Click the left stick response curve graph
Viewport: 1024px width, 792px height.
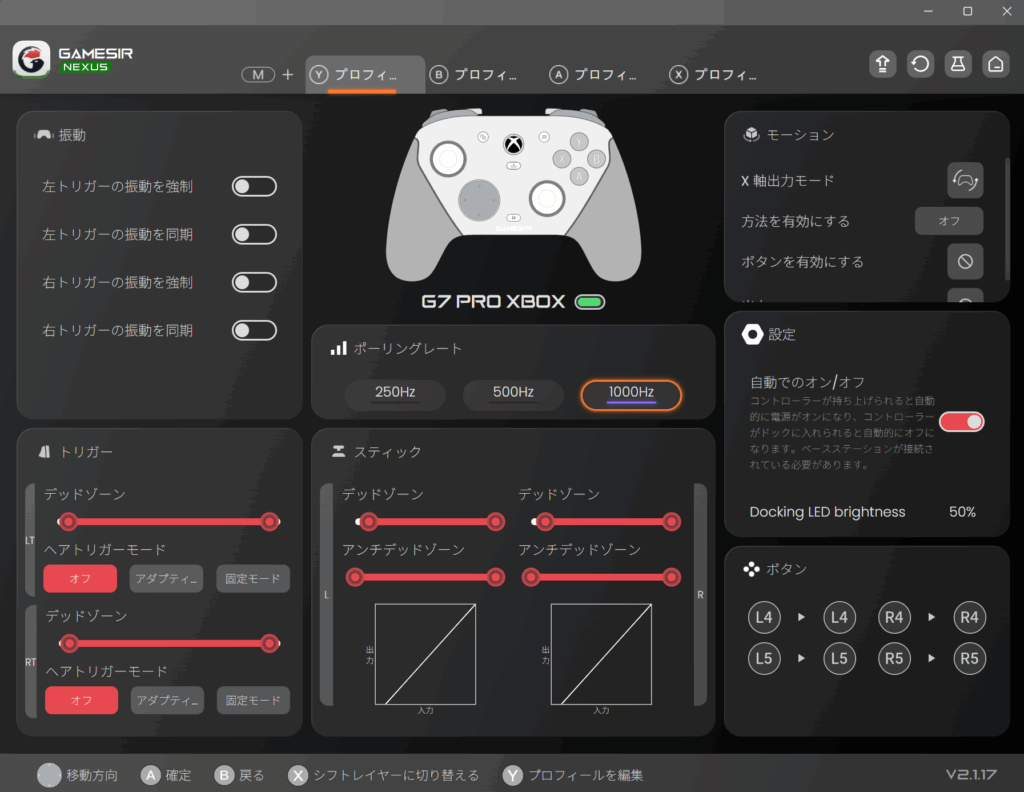425,654
